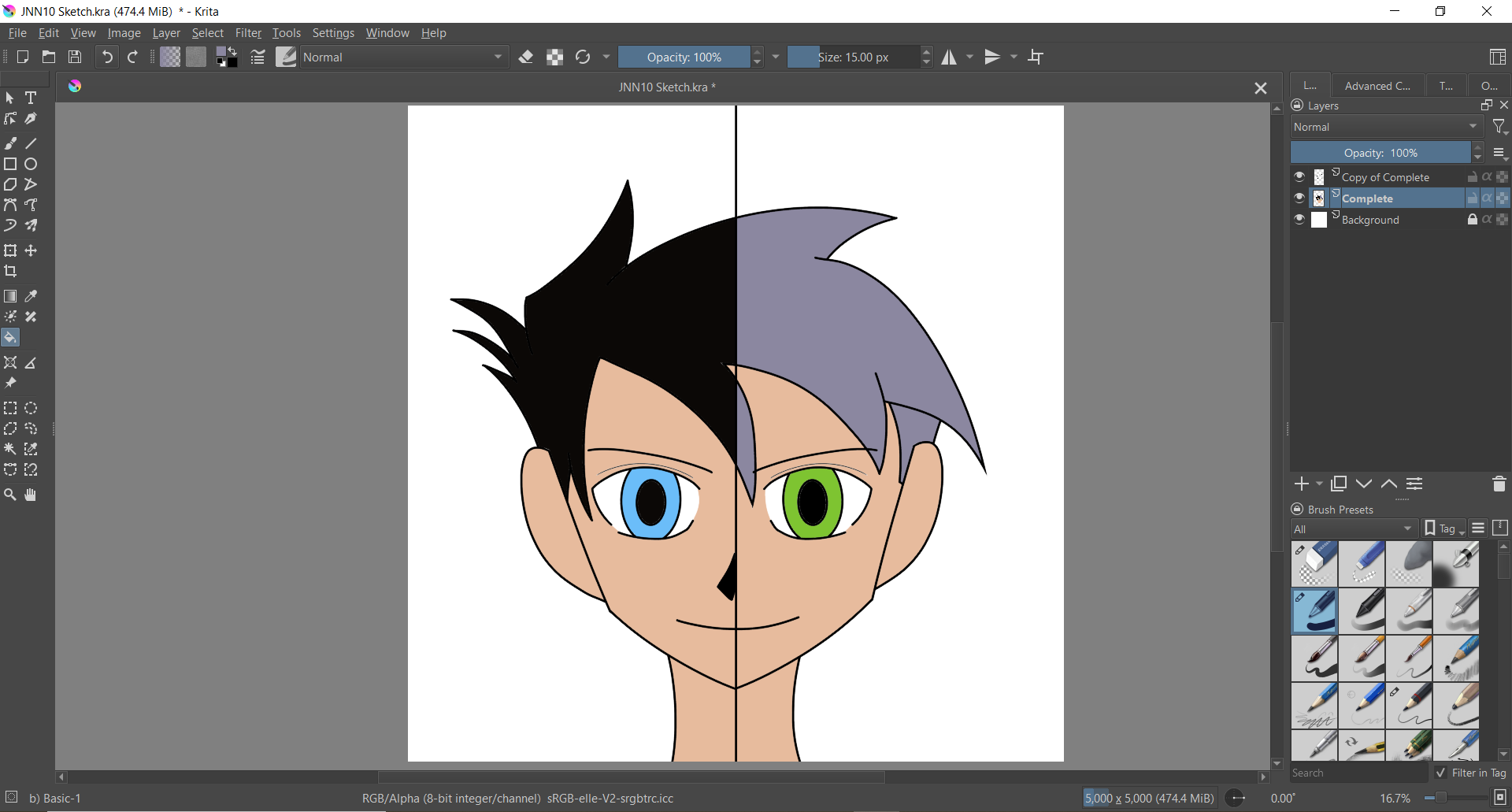Viewport: 1512px width, 812px height.
Task: Hide the Background layer
Action: point(1299,220)
